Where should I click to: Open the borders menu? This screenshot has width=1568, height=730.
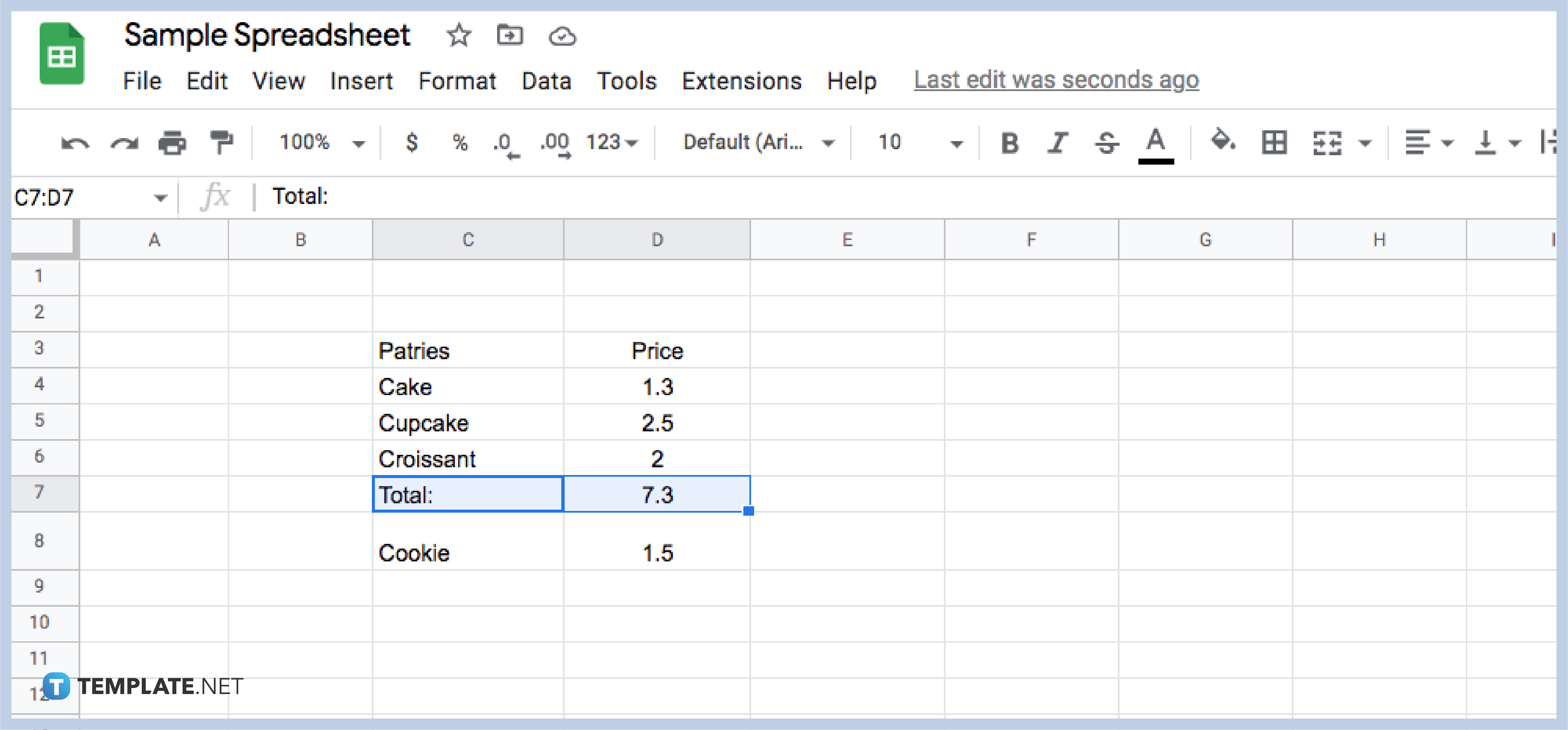pos(1274,142)
